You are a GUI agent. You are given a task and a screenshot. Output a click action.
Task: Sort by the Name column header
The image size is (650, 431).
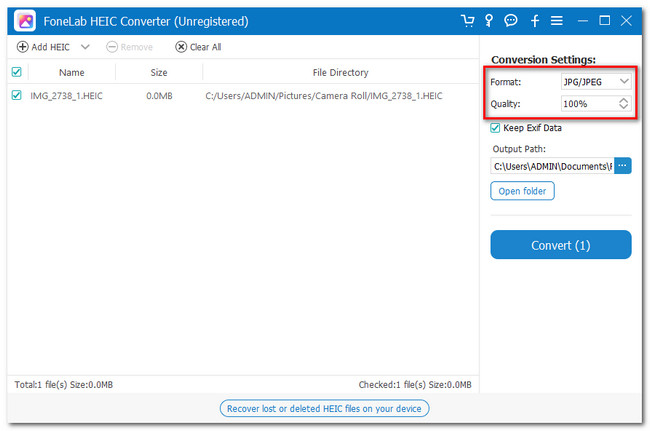tap(72, 73)
